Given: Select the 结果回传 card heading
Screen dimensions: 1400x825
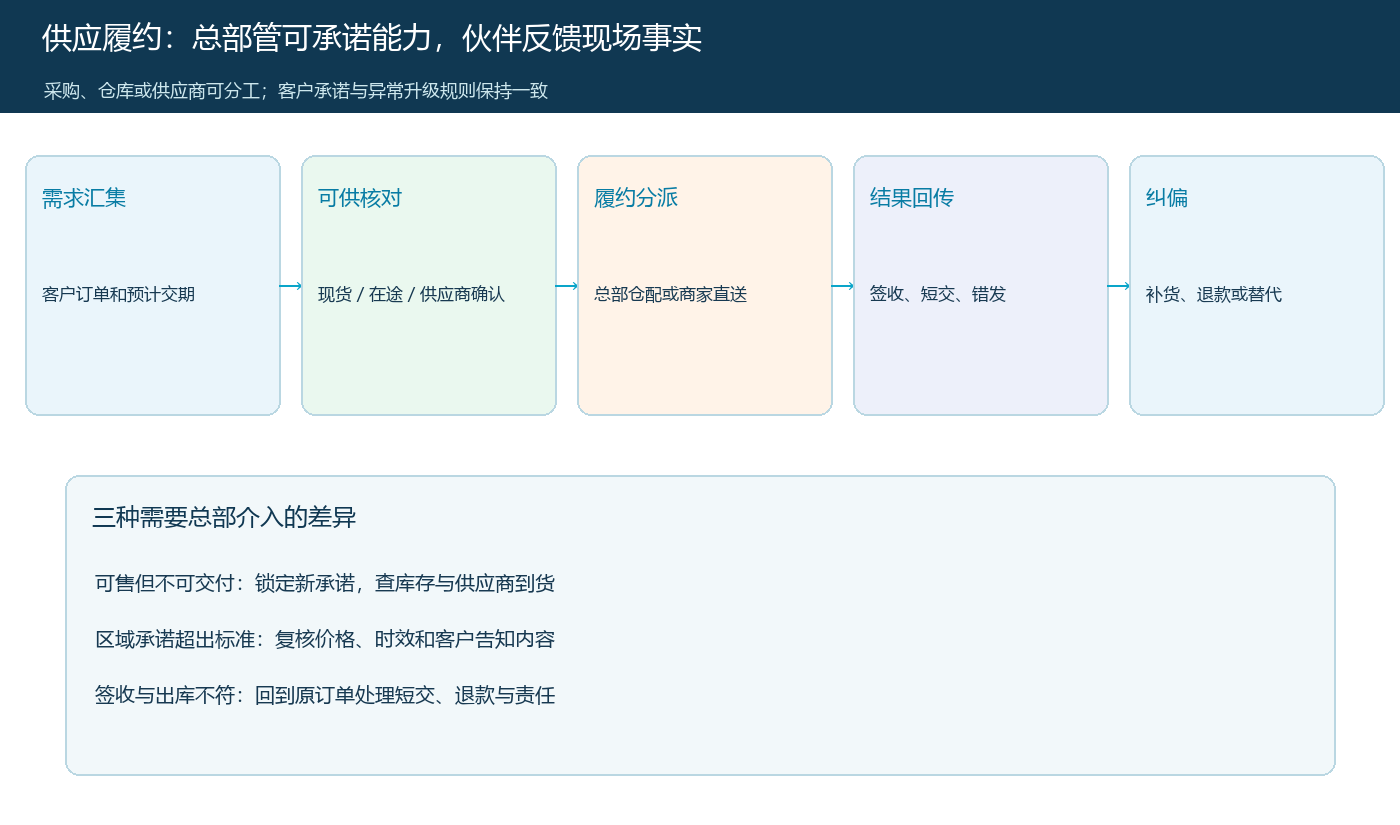Looking at the screenshot, I should click(912, 198).
